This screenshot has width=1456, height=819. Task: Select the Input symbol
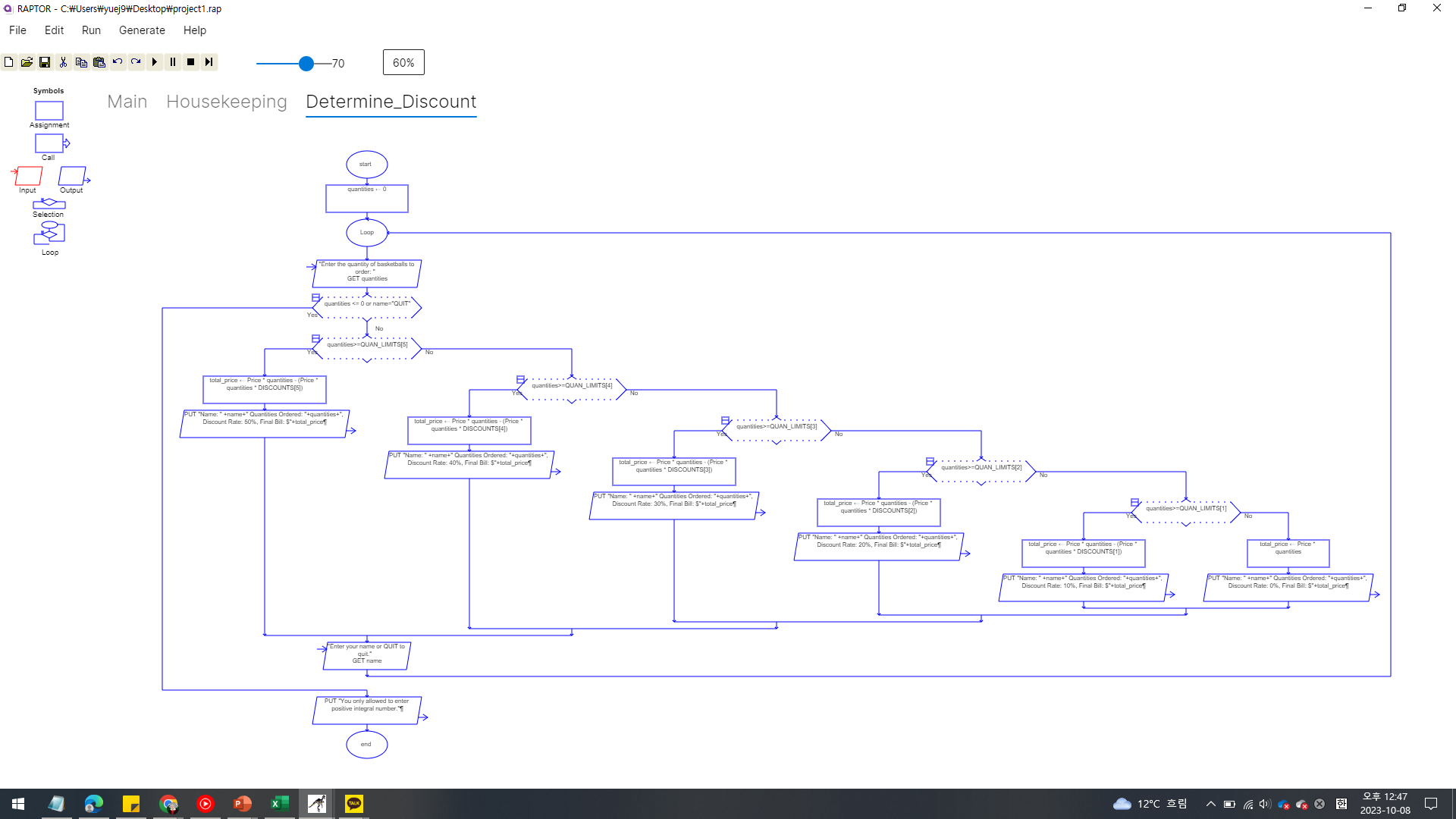pyautogui.click(x=27, y=176)
